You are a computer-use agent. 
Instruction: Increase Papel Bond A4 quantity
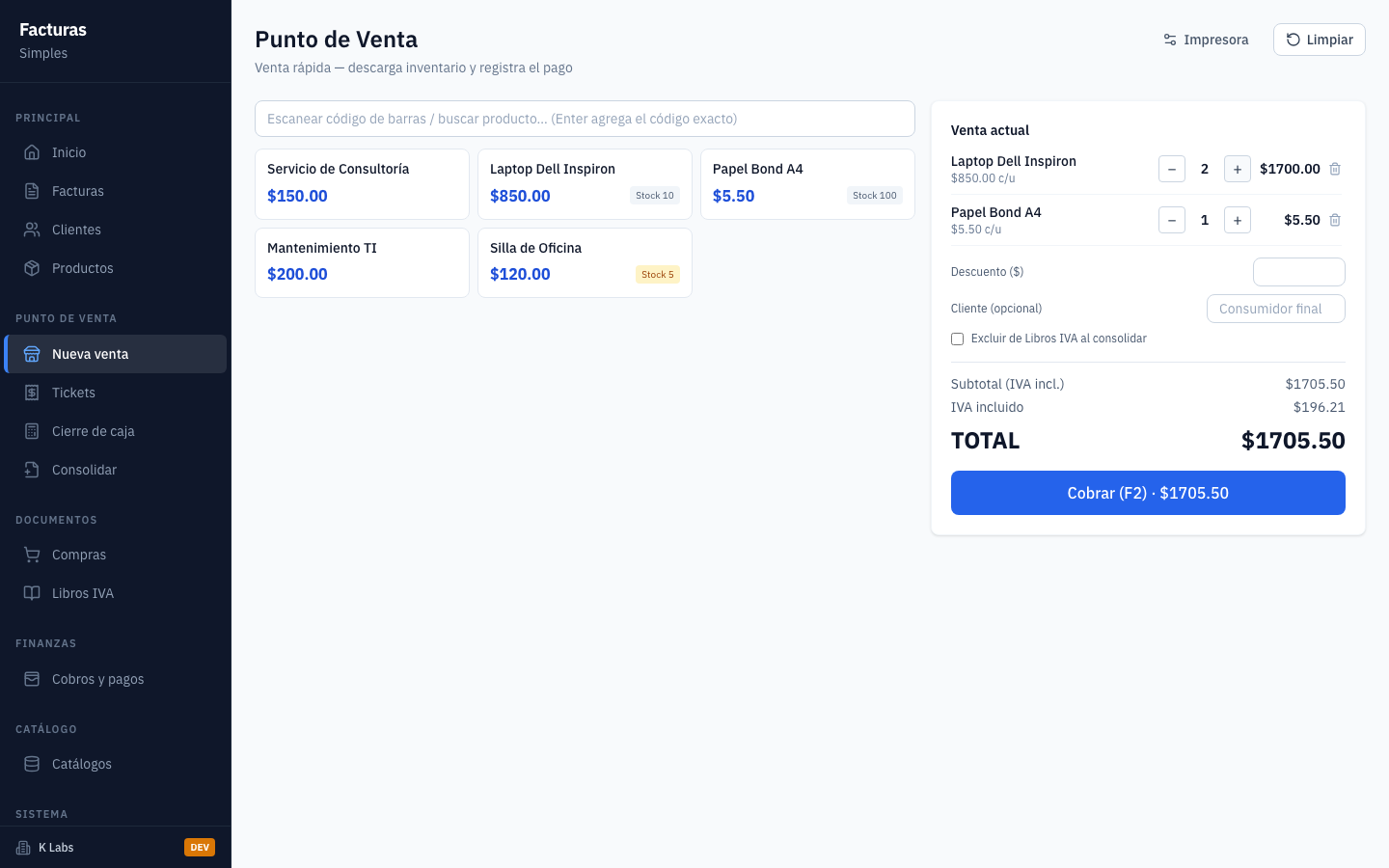(x=1238, y=220)
